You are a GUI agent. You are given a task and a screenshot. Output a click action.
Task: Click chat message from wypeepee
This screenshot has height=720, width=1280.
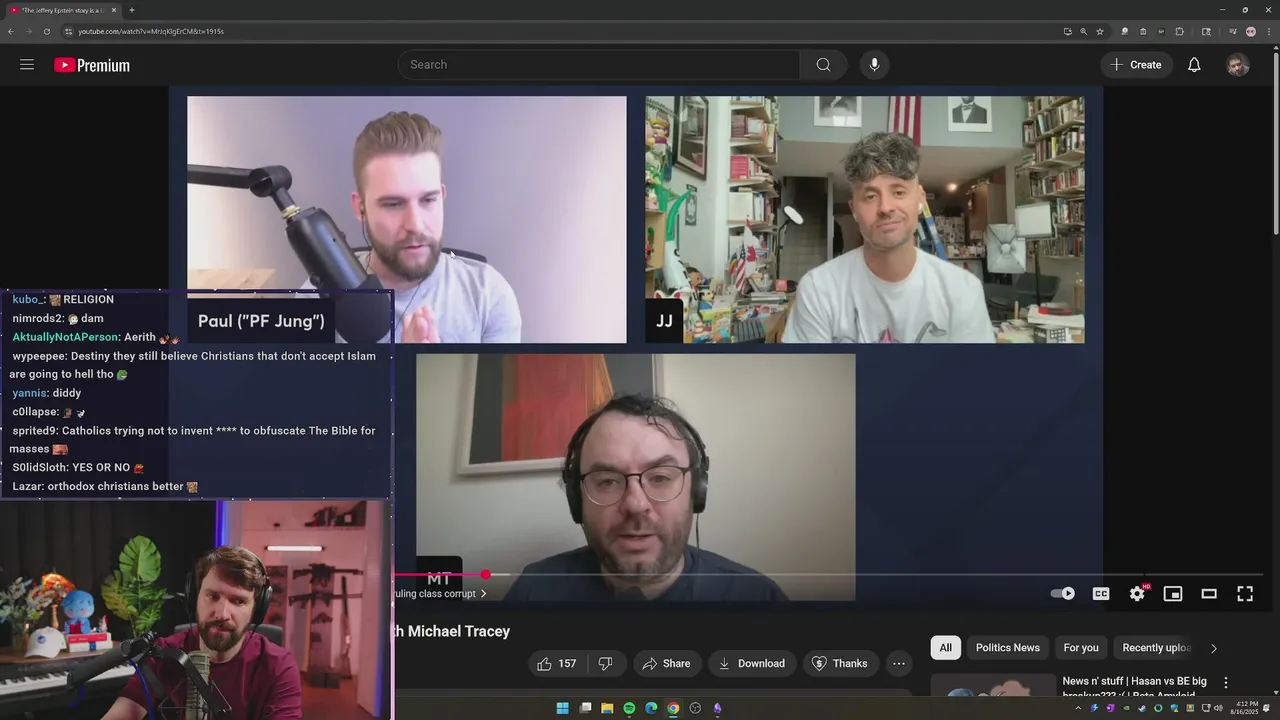tap(193, 365)
